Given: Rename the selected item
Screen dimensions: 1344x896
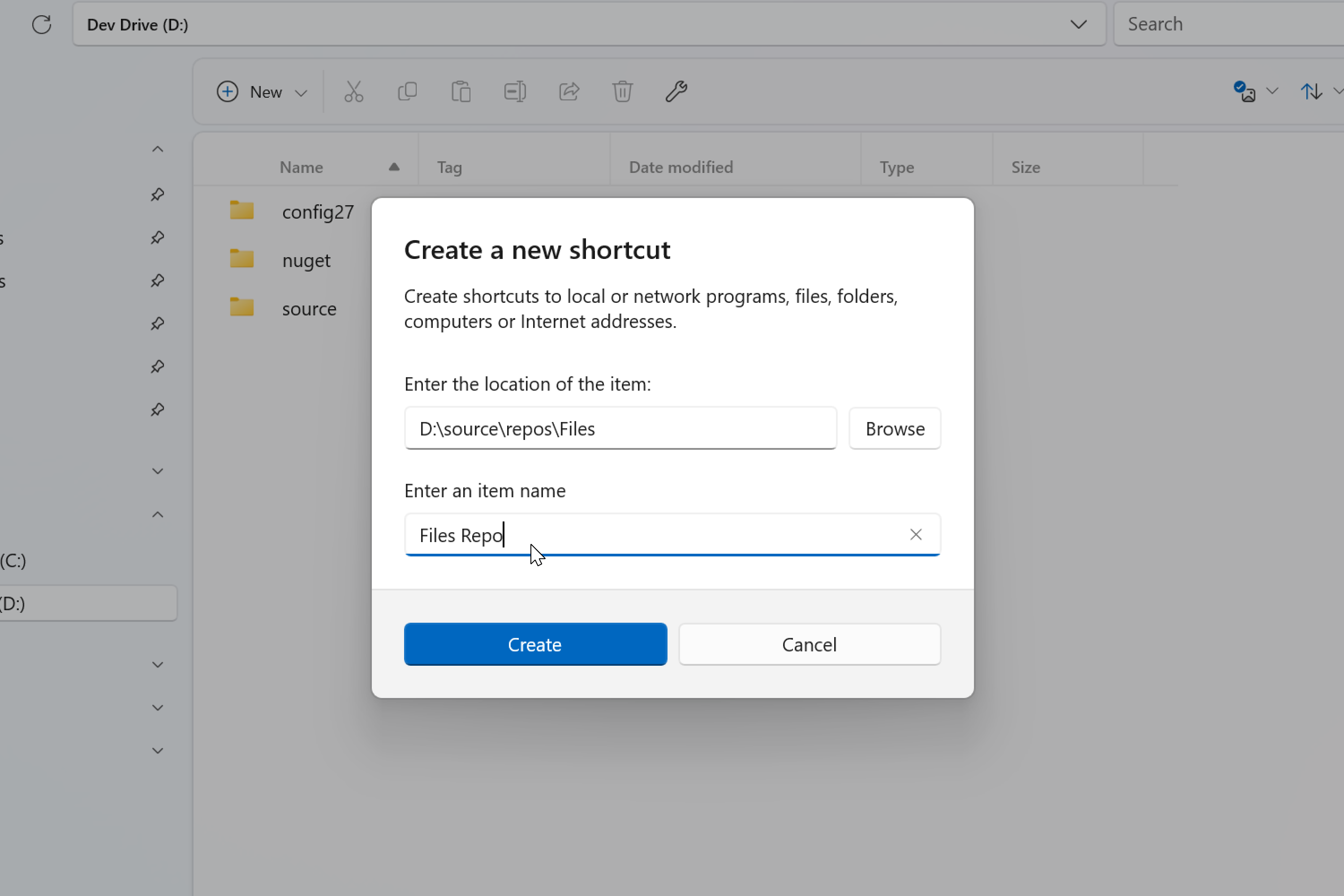Looking at the screenshot, I should tap(514, 91).
